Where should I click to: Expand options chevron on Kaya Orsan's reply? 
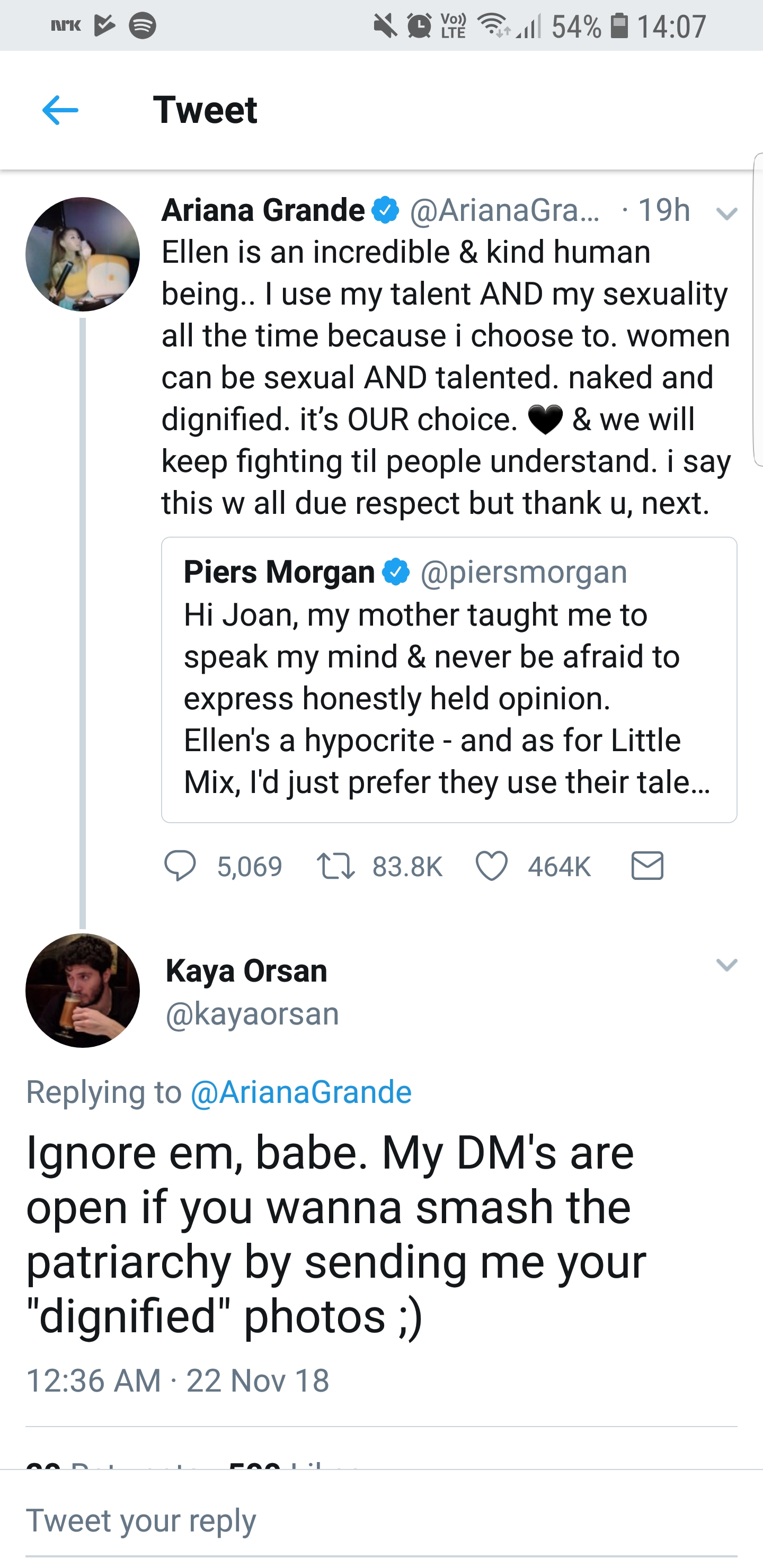[x=726, y=964]
